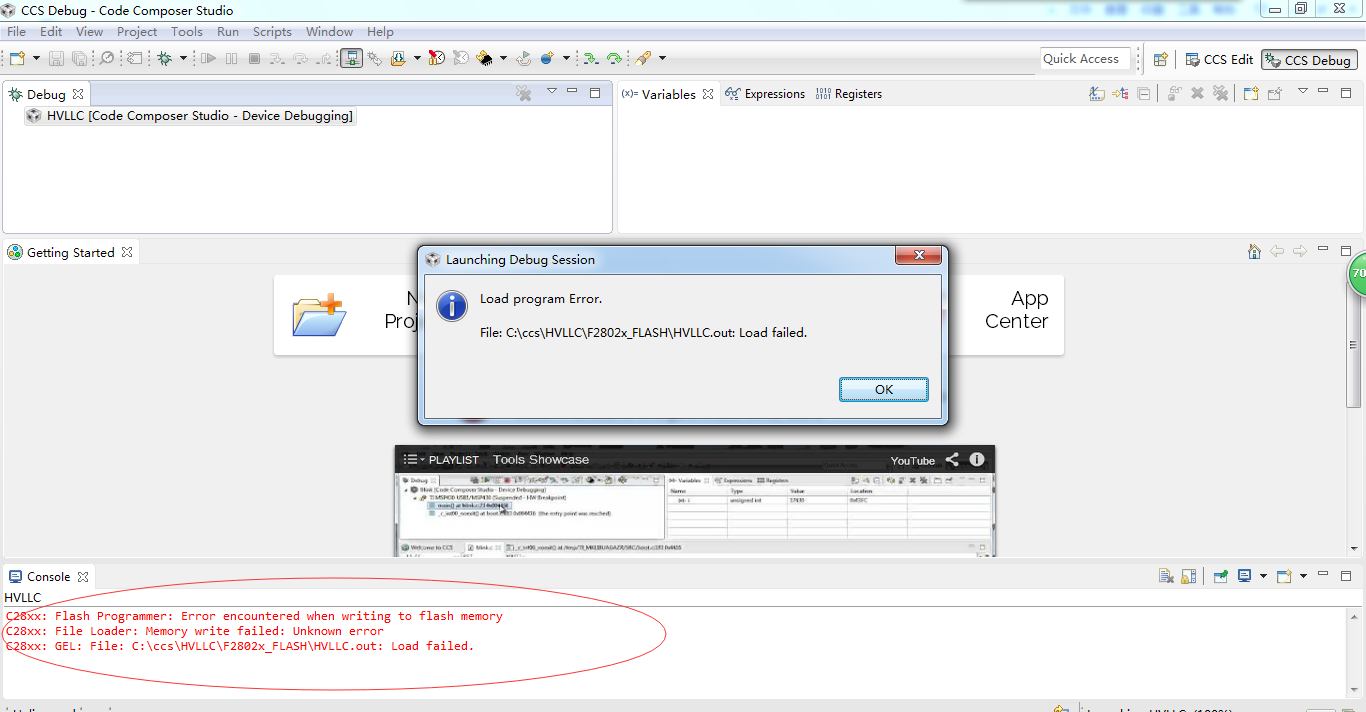This screenshot has width=1366, height=712.
Task: Toggle Show Type Names icon in Variables
Action: [x=1097, y=93]
